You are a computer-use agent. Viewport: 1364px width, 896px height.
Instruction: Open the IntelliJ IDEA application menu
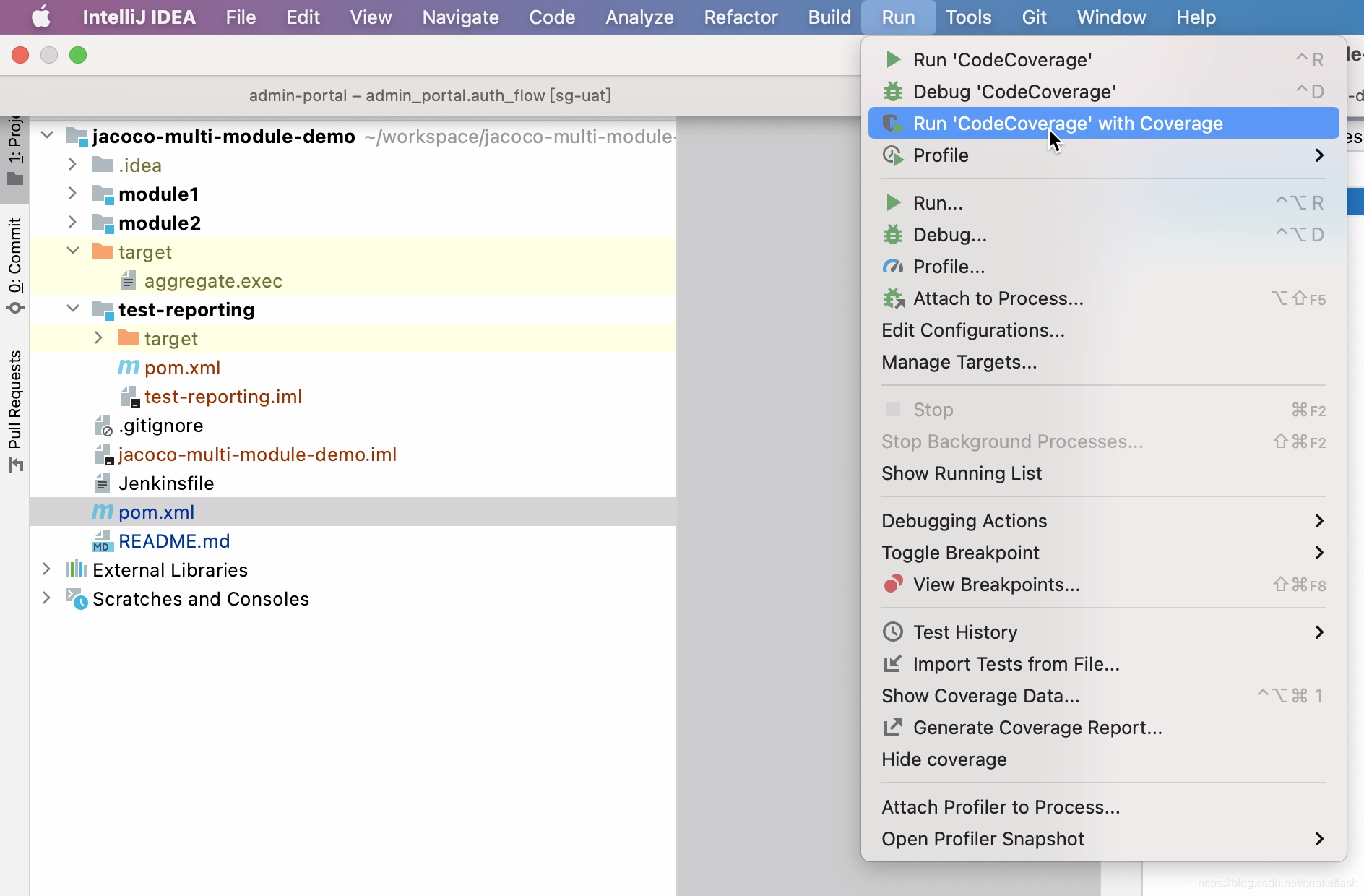pos(139,17)
